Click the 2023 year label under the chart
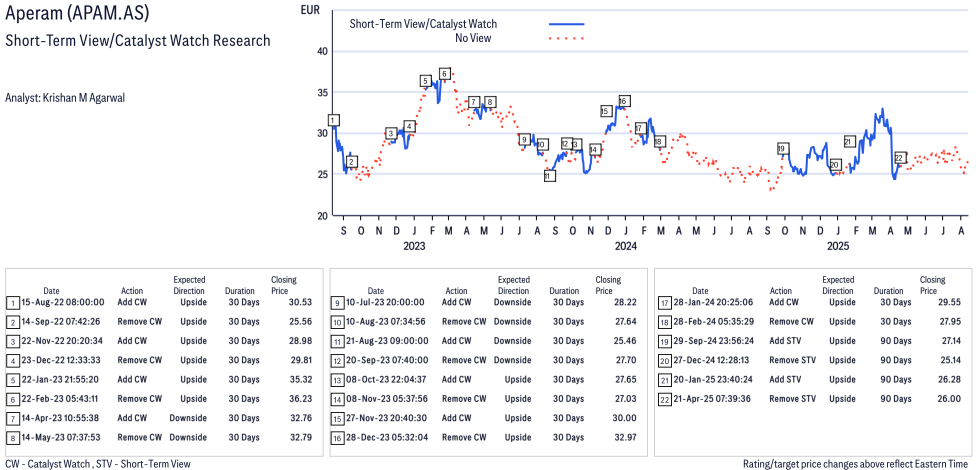 tap(414, 246)
